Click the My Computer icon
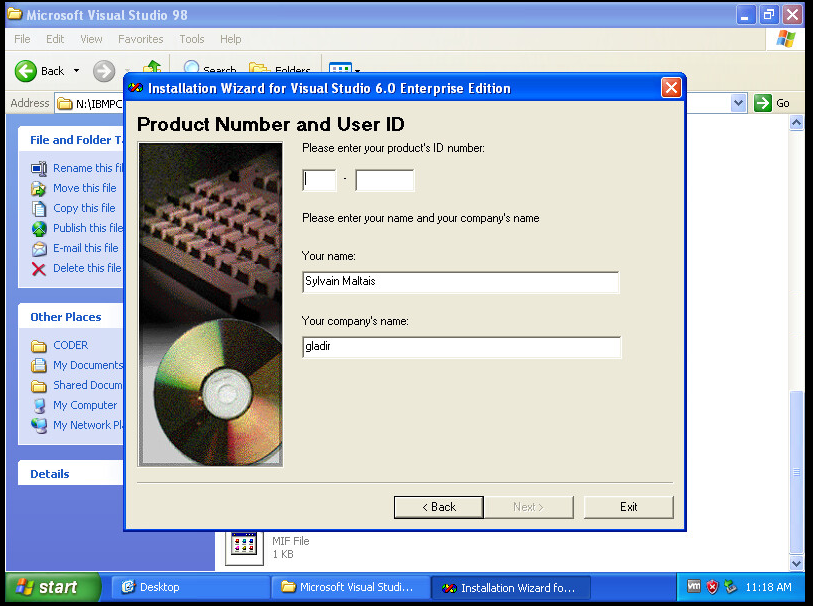The image size is (813, 606). (x=39, y=405)
